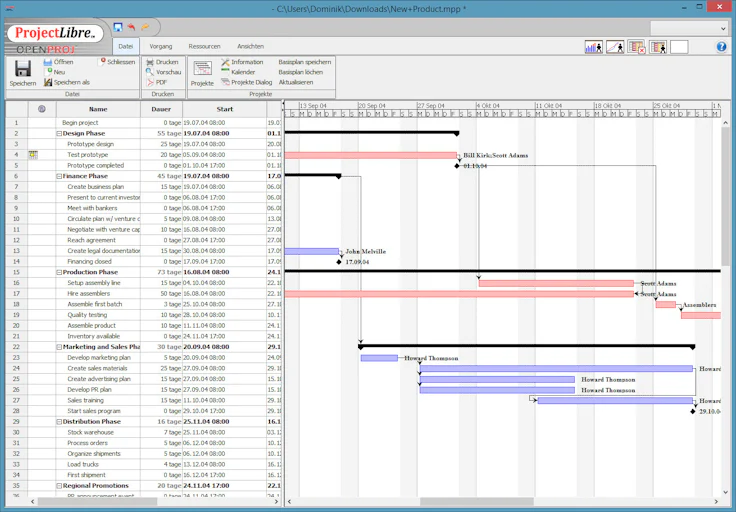
Task: Collapse the Marketing and Sales Phase group
Action: 59,347
